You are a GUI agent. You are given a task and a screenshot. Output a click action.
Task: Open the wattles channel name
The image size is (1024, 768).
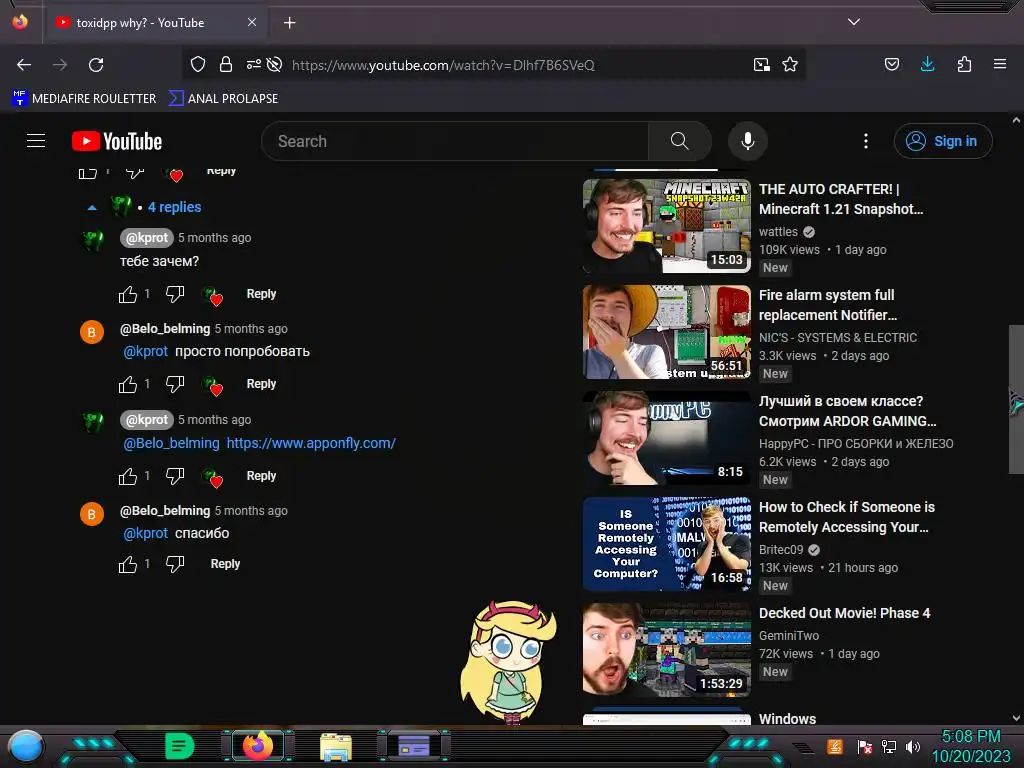[x=778, y=232]
